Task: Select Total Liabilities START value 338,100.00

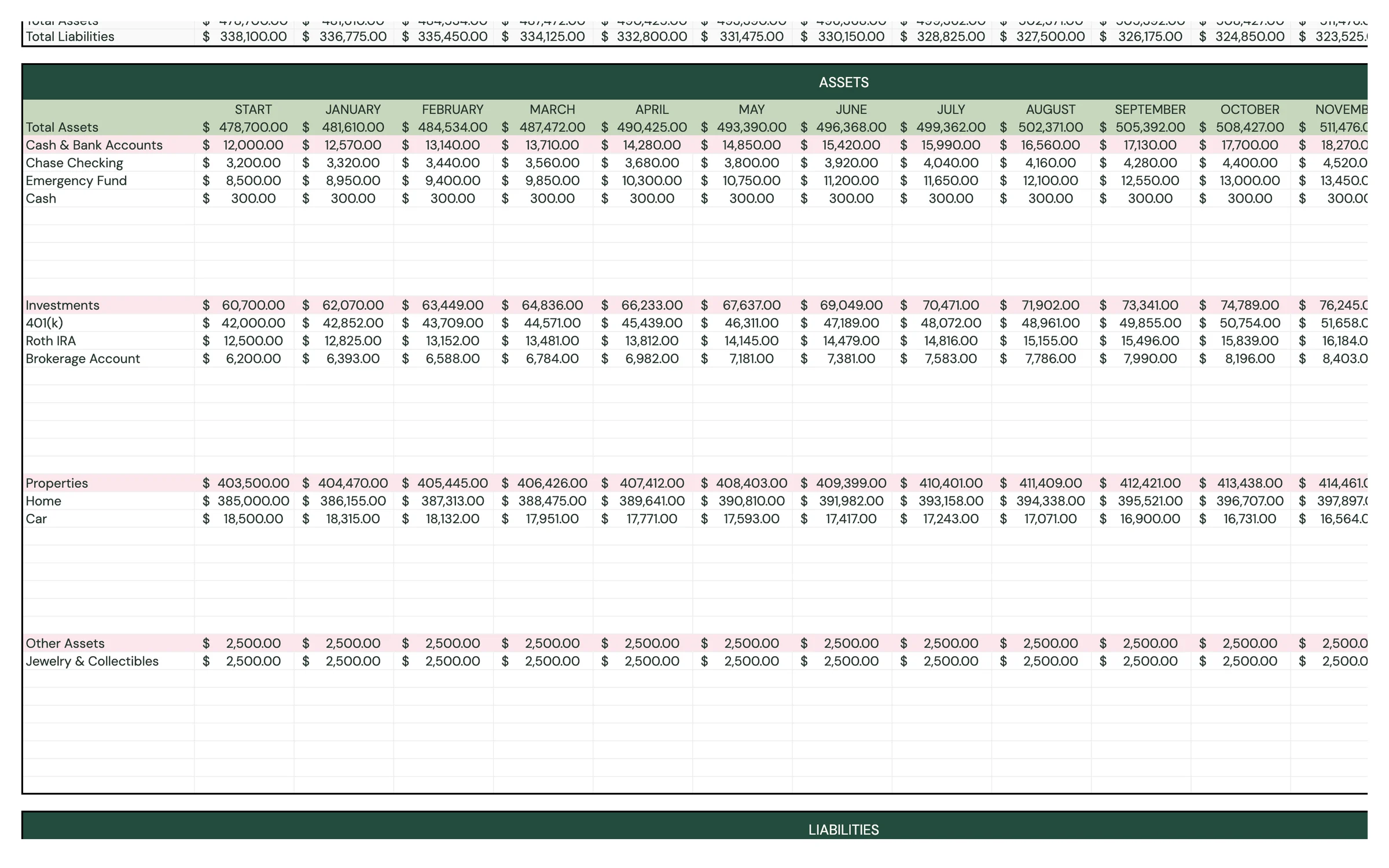Action: point(253,36)
